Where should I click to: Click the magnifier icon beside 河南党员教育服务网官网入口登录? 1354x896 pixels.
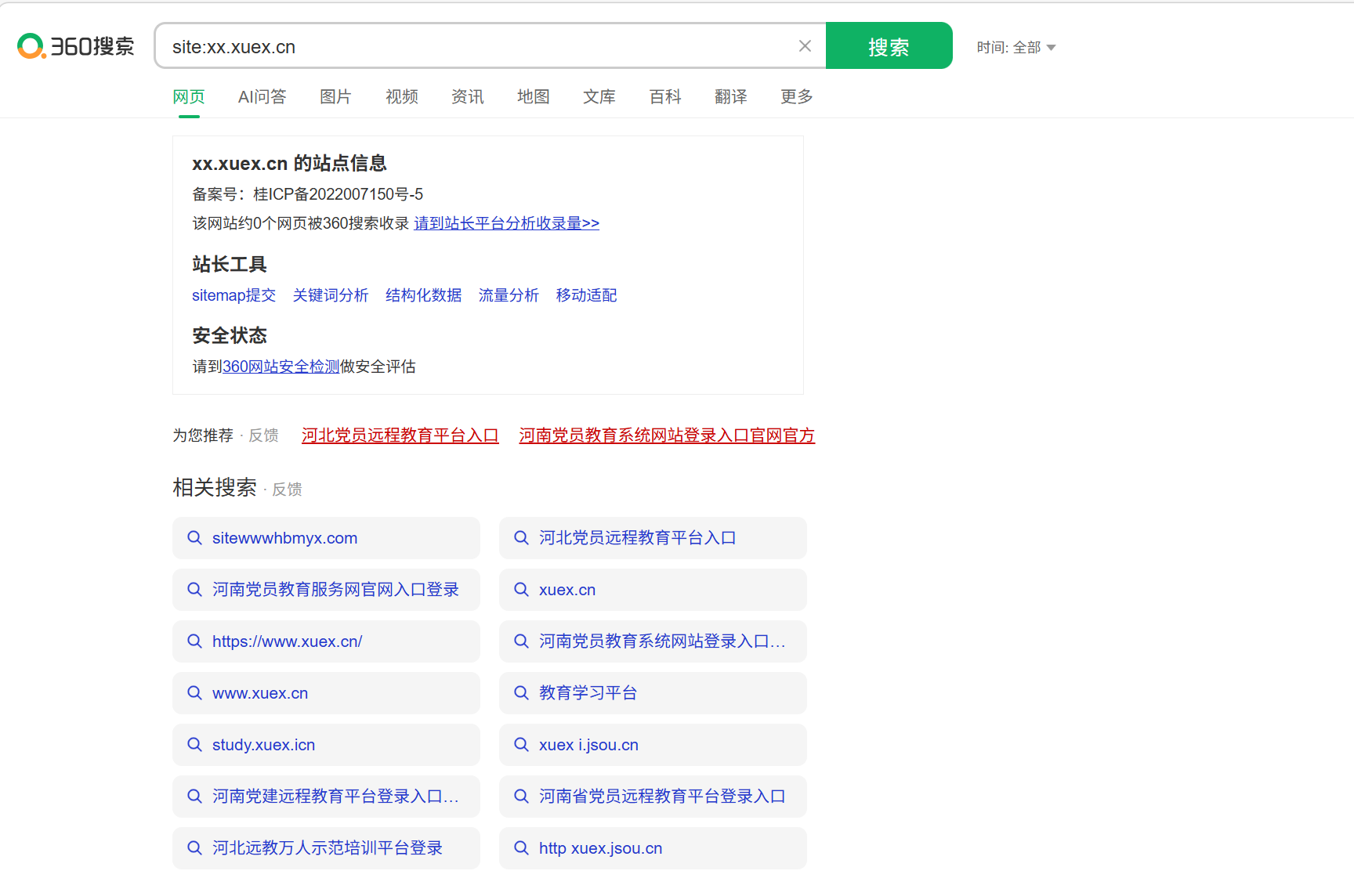[x=194, y=590]
